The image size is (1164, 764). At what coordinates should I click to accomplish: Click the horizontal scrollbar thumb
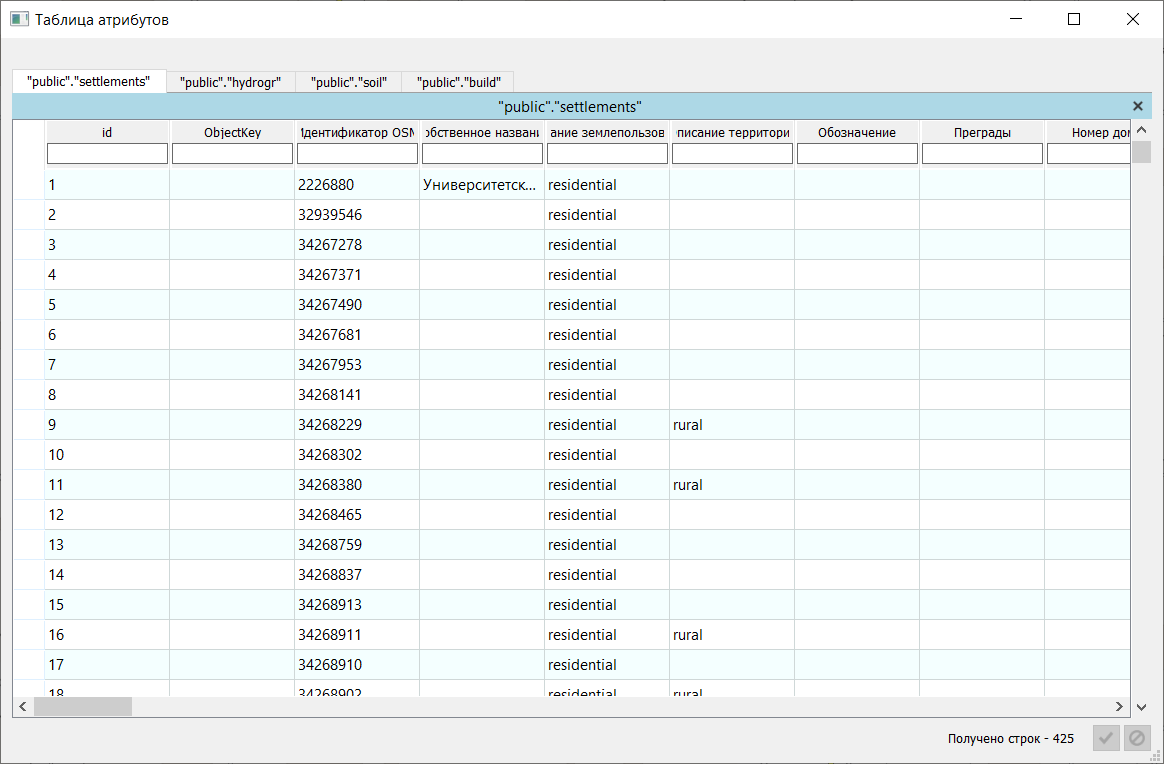pyautogui.click(x=82, y=707)
